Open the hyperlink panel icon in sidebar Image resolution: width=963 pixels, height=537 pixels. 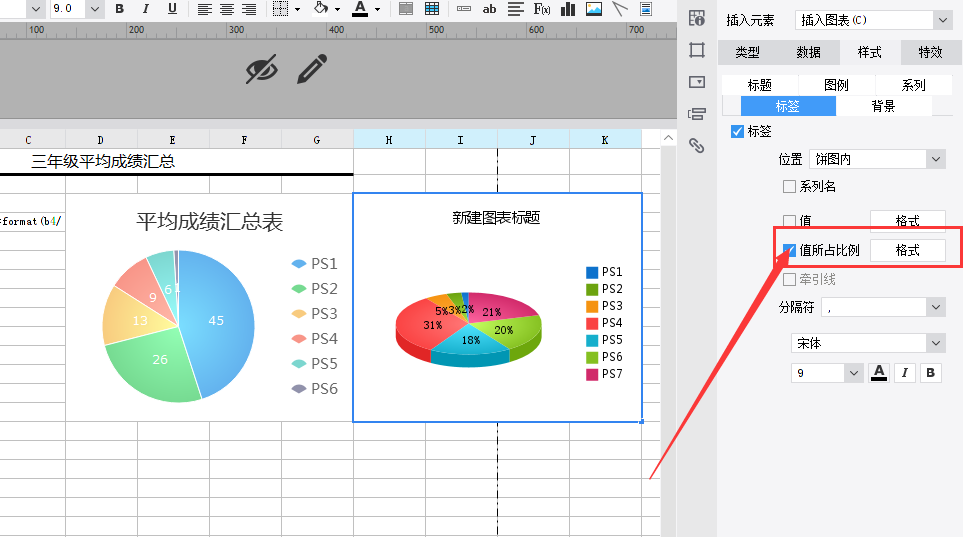[696, 146]
